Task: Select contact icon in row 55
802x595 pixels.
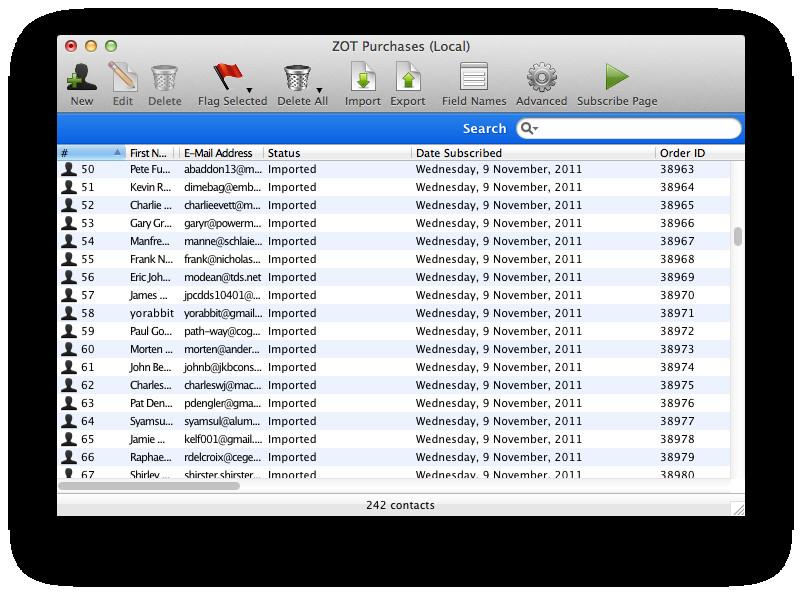Action: pos(69,259)
